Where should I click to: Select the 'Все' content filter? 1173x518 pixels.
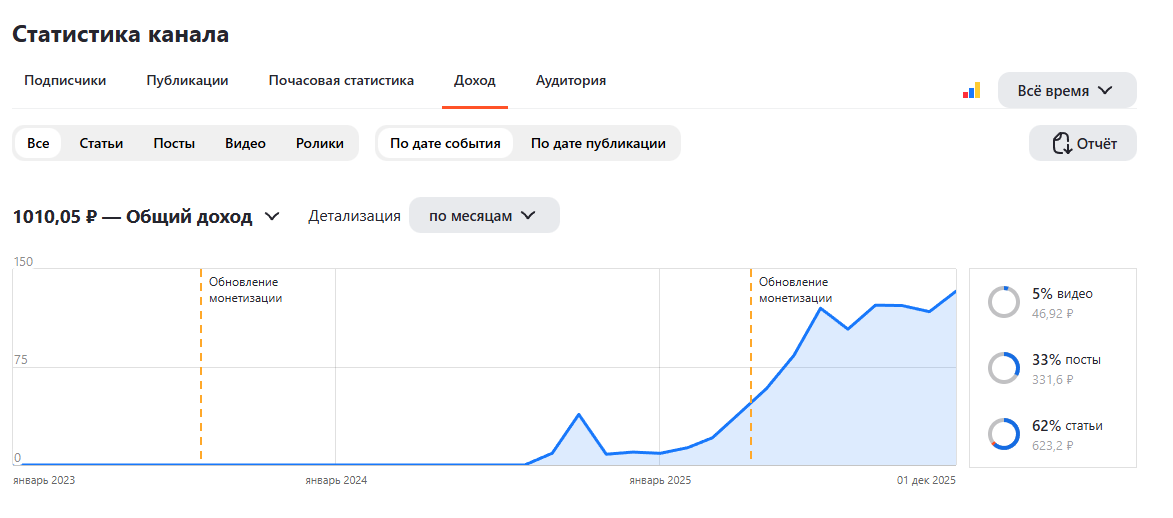pyautogui.click(x=37, y=143)
